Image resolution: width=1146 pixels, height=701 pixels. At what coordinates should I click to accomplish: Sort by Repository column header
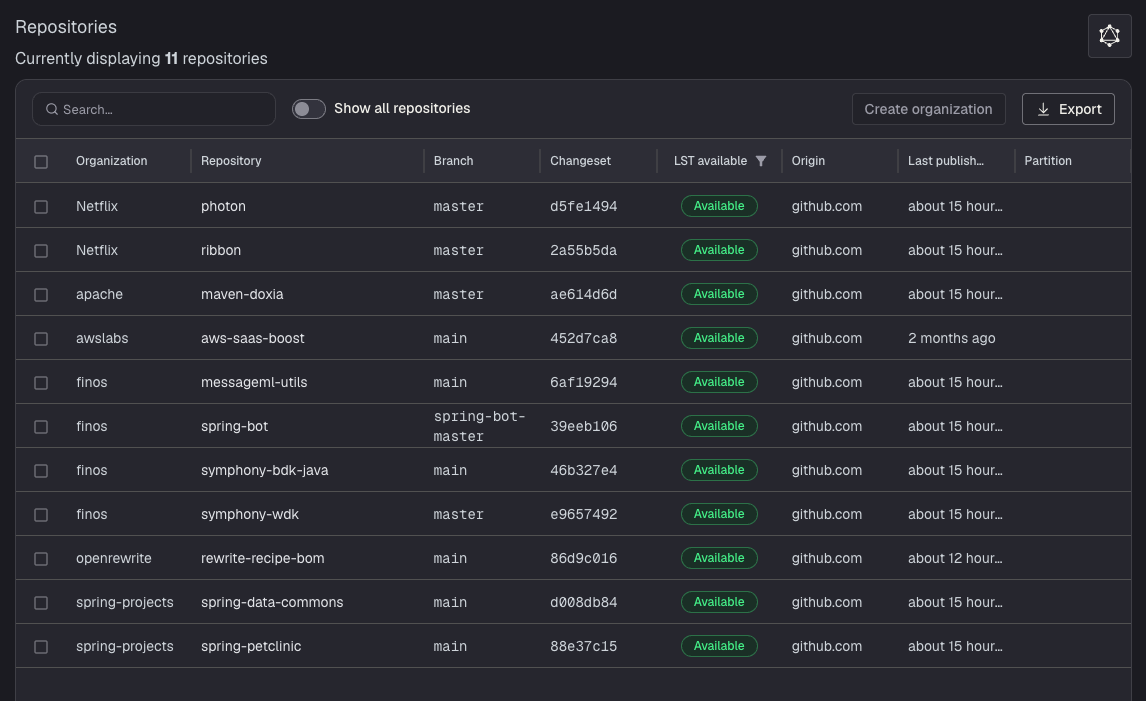coord(231,161)
